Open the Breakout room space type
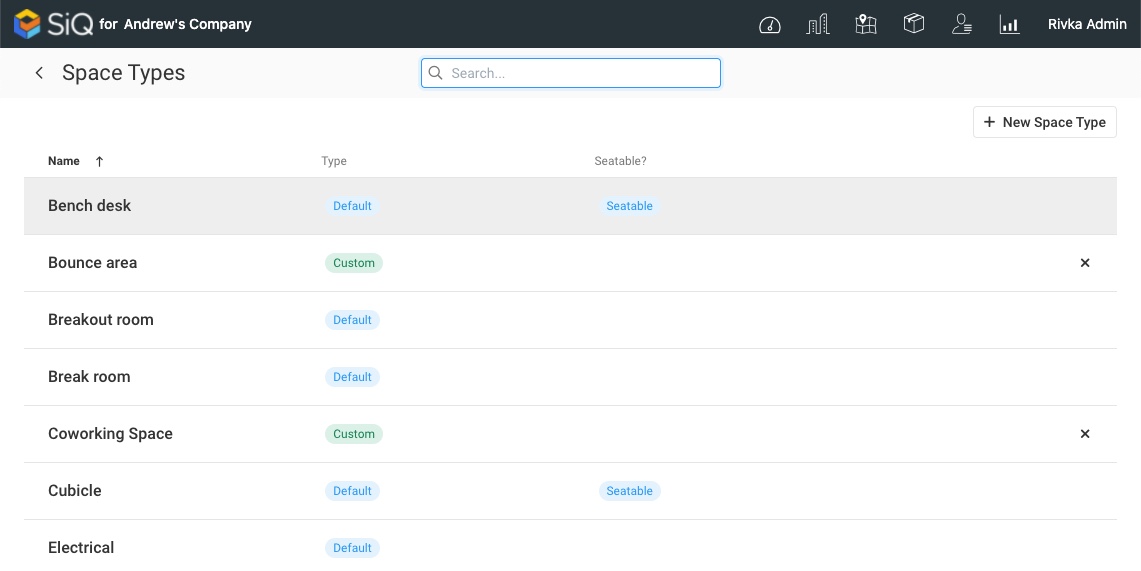Viewport: 1141px width, 571px height. 101,320
